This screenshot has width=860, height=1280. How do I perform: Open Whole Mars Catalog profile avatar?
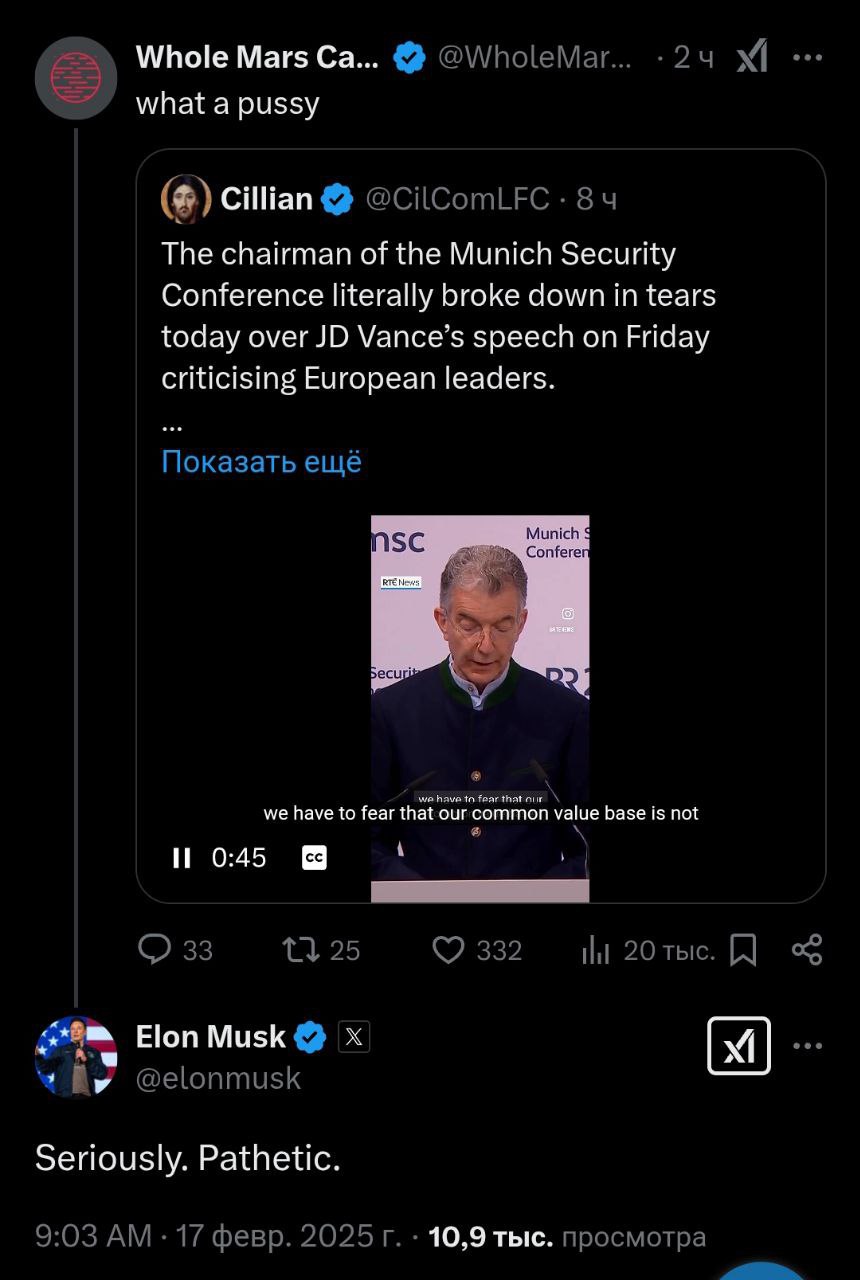pyautogui.click(x=76, y=78)
